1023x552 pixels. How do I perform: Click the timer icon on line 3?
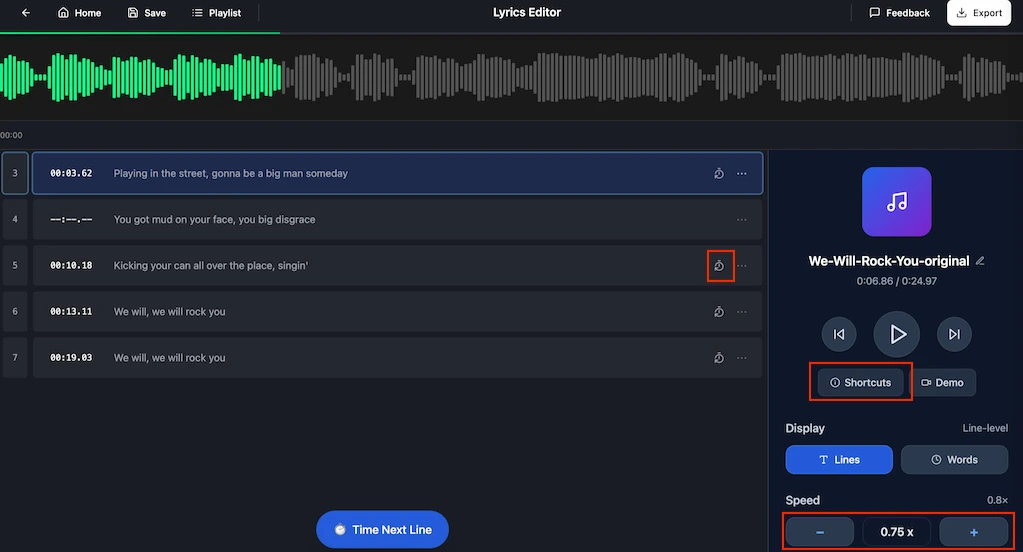(719, 174)
